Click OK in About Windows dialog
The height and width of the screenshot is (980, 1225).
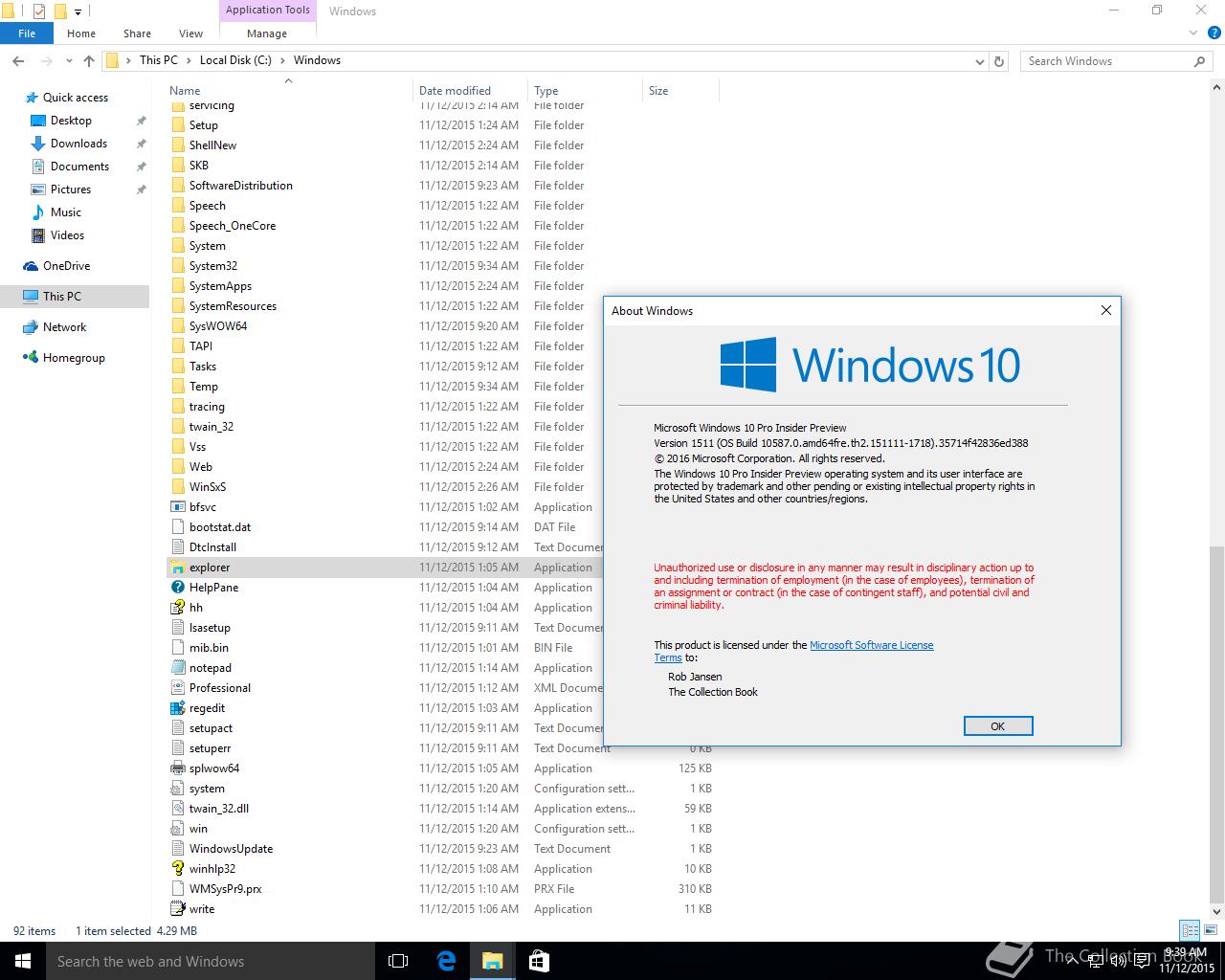[998, 726]
